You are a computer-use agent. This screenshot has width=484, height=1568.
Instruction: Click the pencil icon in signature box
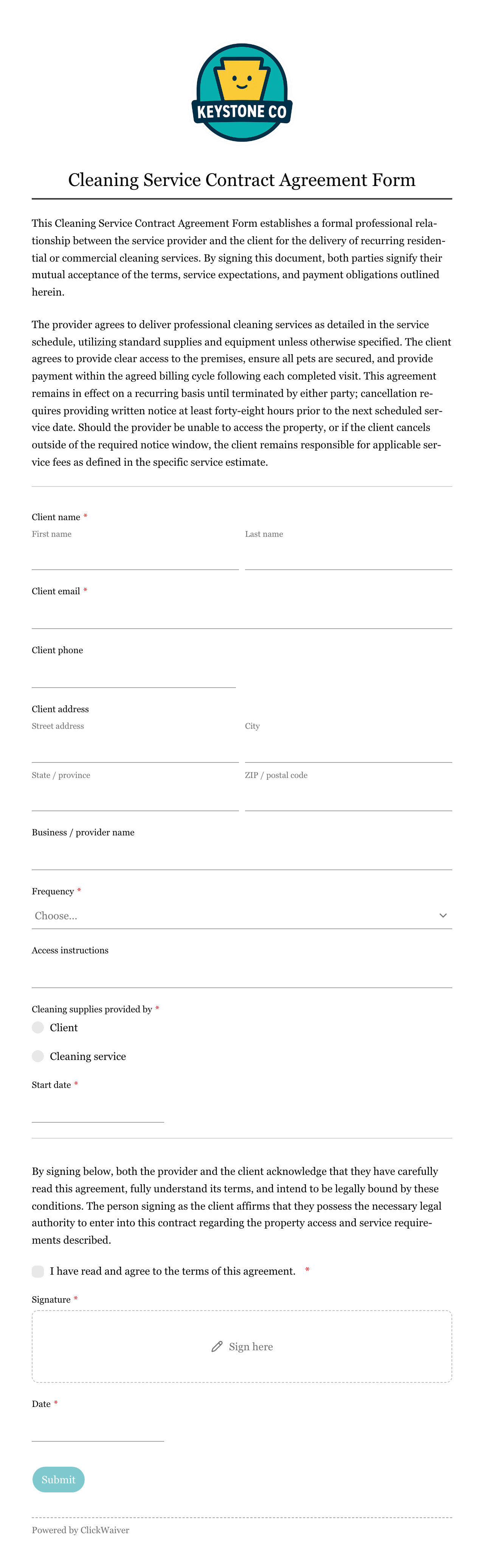coord(217,1346)
